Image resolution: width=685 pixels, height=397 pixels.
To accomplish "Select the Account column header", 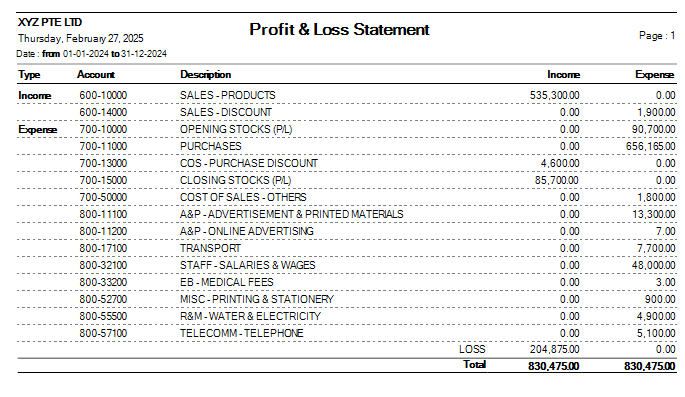I will 96,75.
